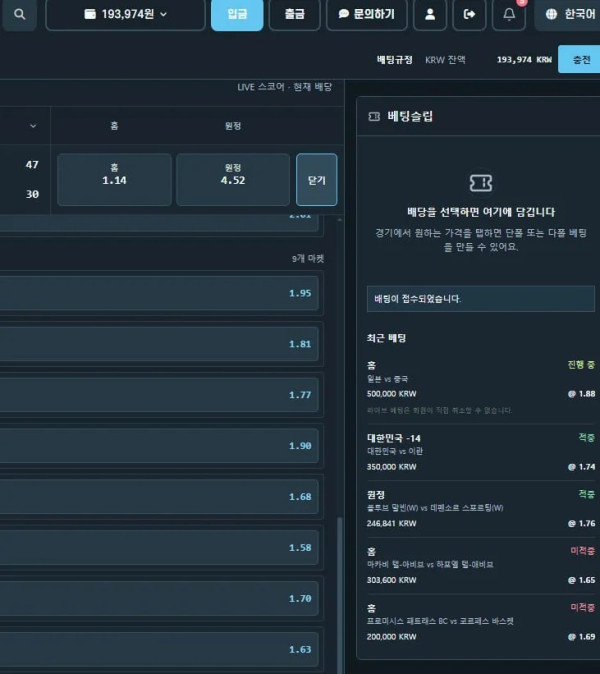Open the 출금 withdrawal button
600x674 pixels.
(x=294, y=14)
